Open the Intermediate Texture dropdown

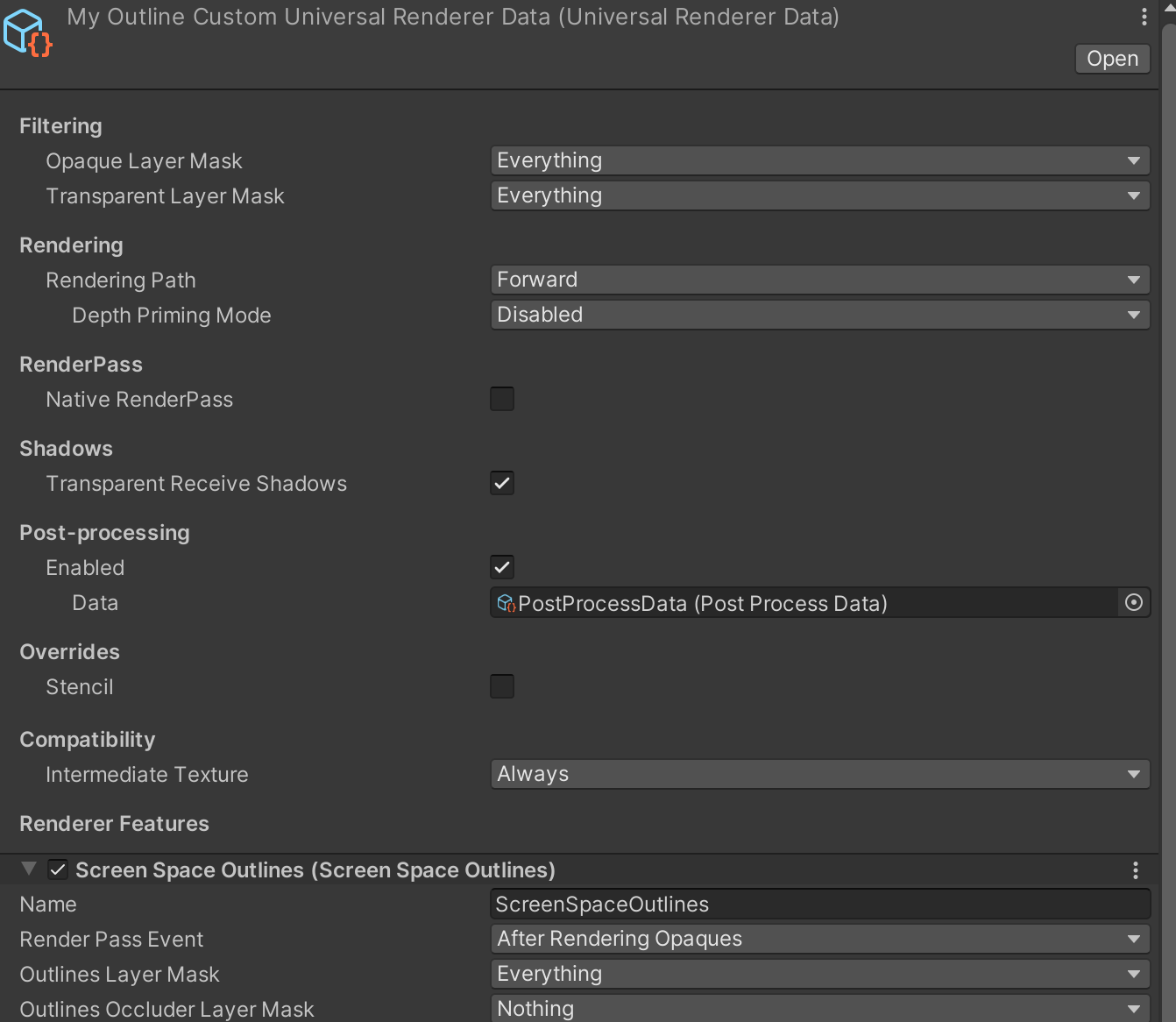(x=819, y=774)
